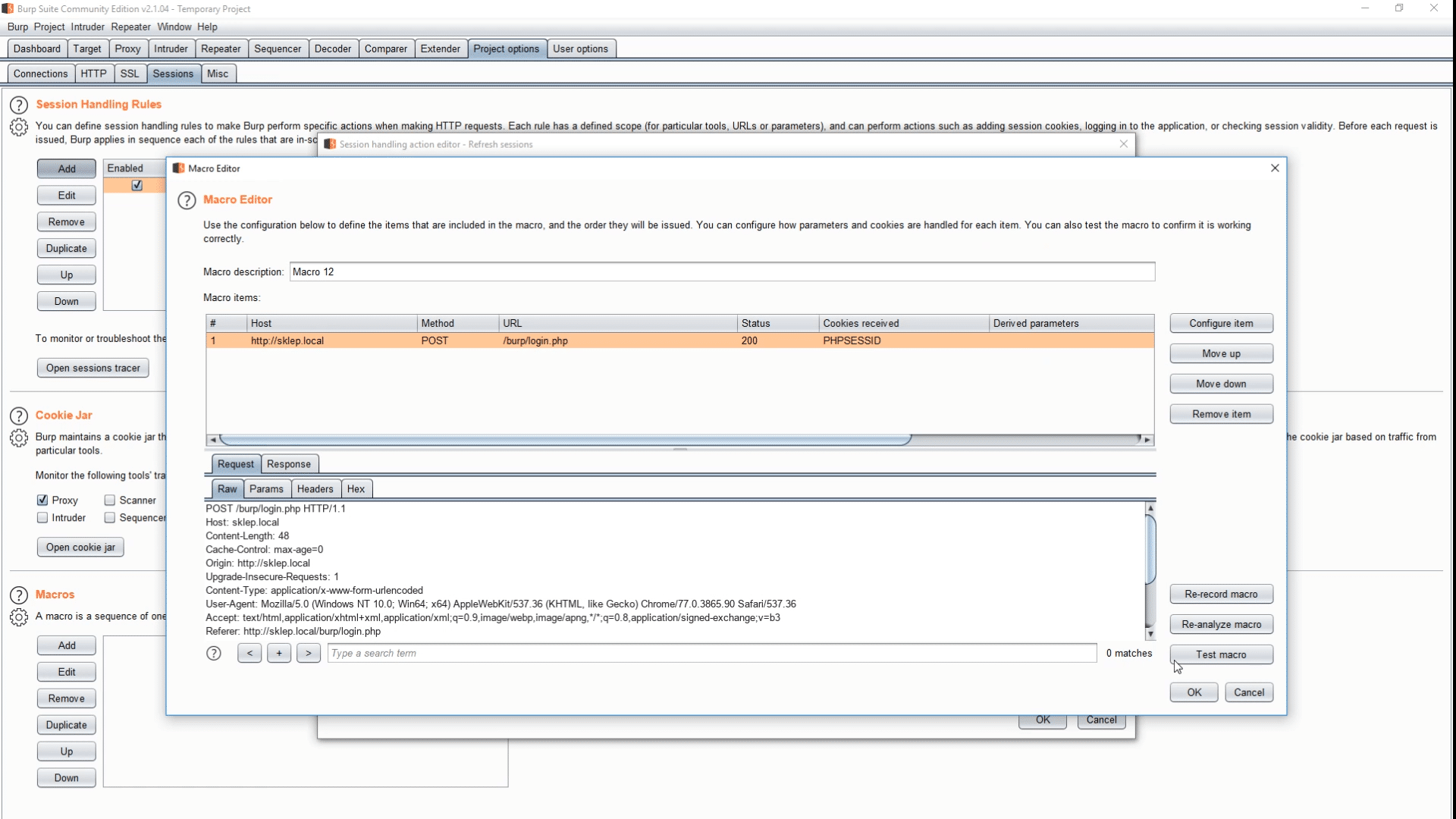Image resolution: width=1456 pixels, height=819 pixels.
Task: Click Cancel in session handling action editor
Action: 1101,721
